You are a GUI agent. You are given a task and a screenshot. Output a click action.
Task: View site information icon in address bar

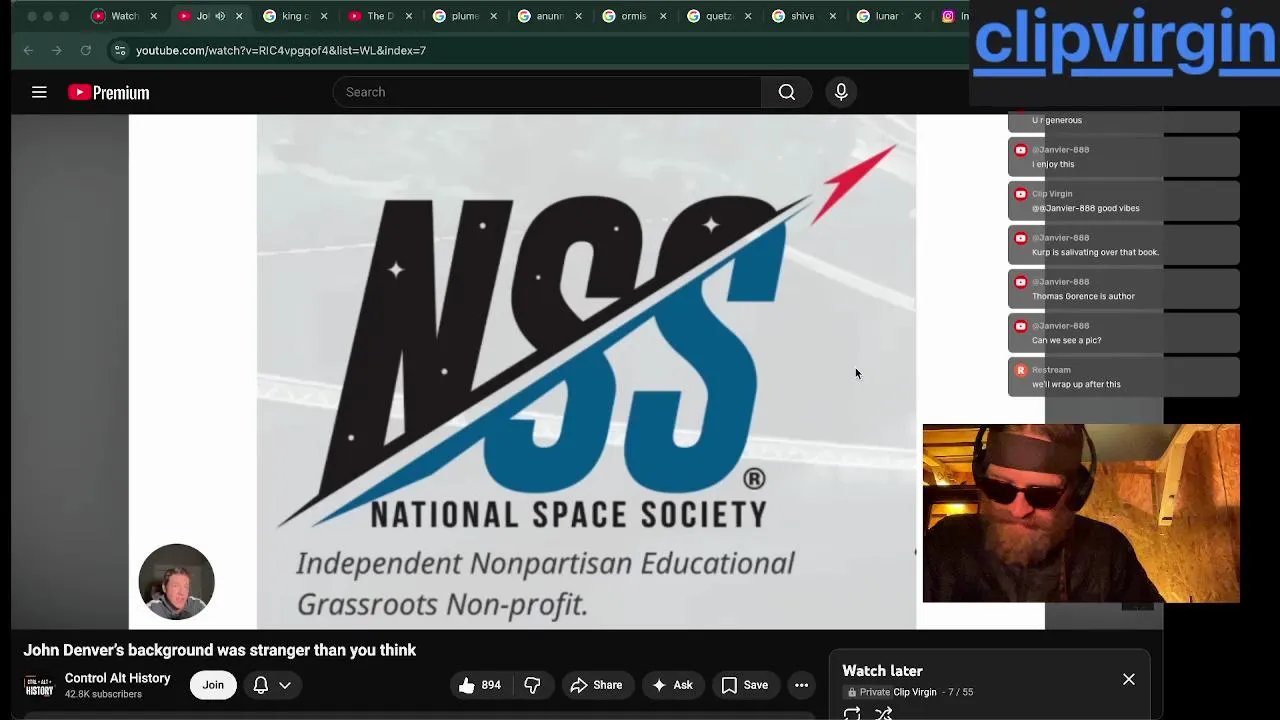120,50
